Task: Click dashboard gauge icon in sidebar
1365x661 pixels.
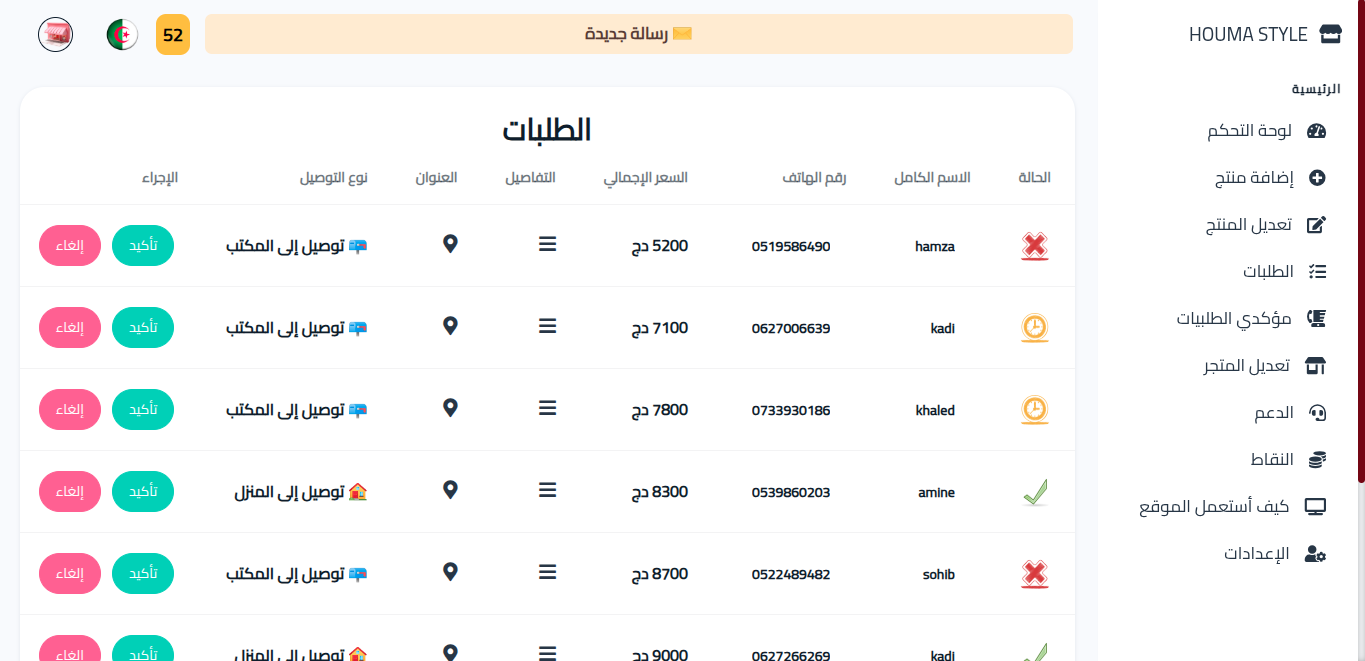Action: (1317, 131)
